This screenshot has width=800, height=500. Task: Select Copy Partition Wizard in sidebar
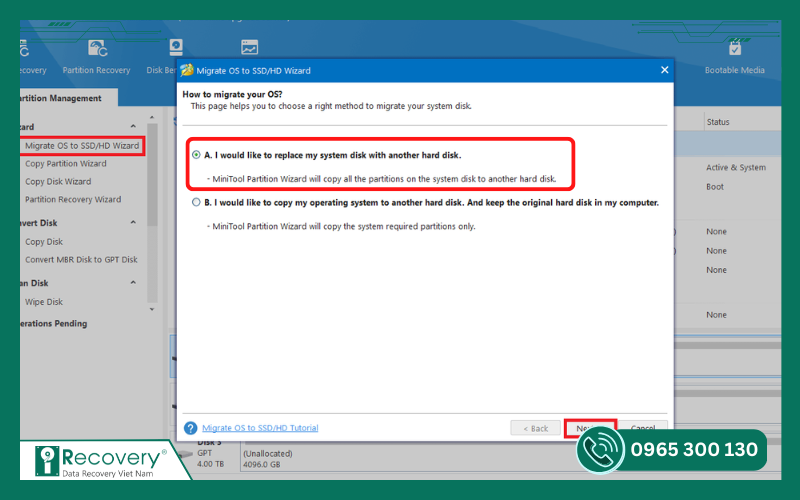pos(66,163)
